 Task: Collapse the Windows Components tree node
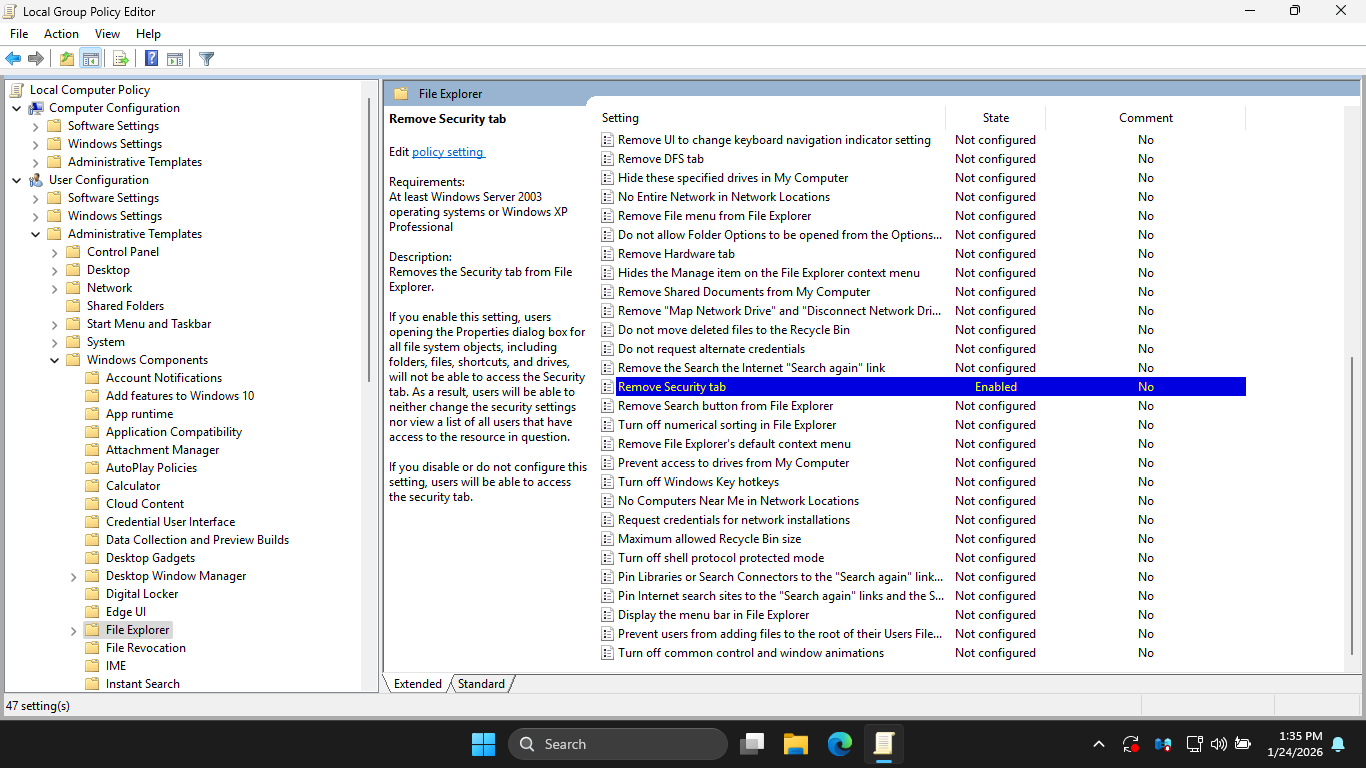(x=55, y=360)
